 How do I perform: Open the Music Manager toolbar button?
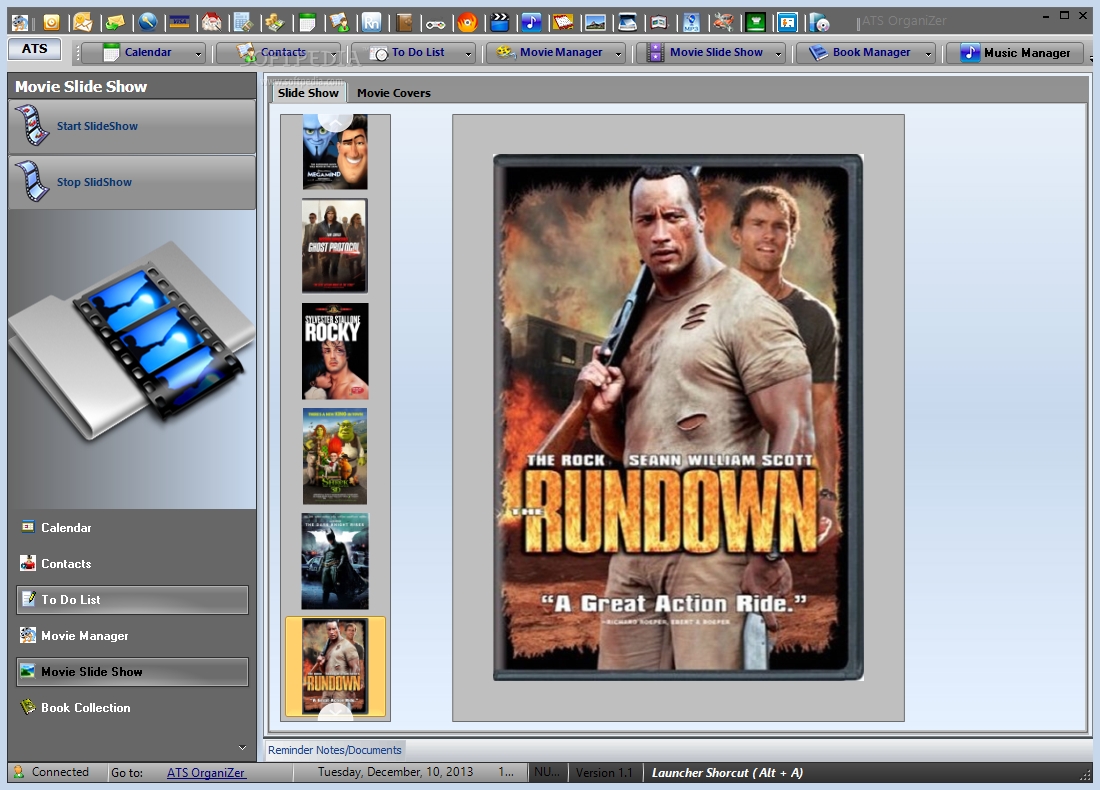1014,53
